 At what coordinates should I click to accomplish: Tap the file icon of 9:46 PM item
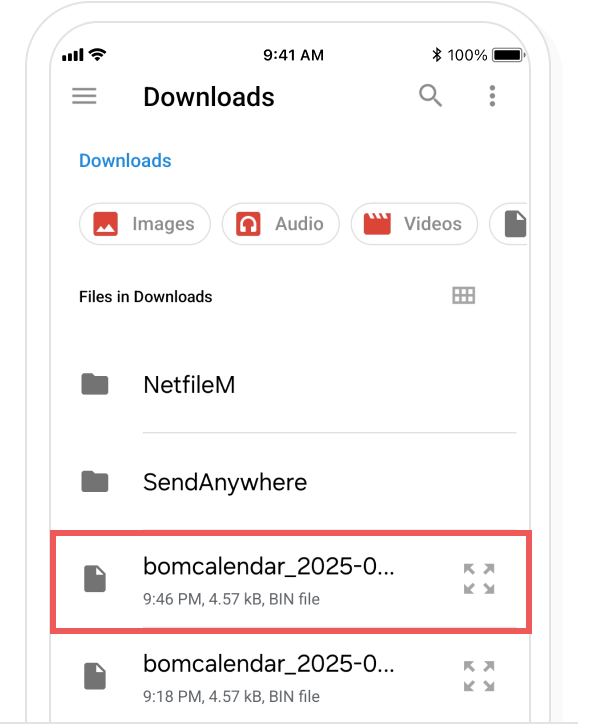pos(95,578)
